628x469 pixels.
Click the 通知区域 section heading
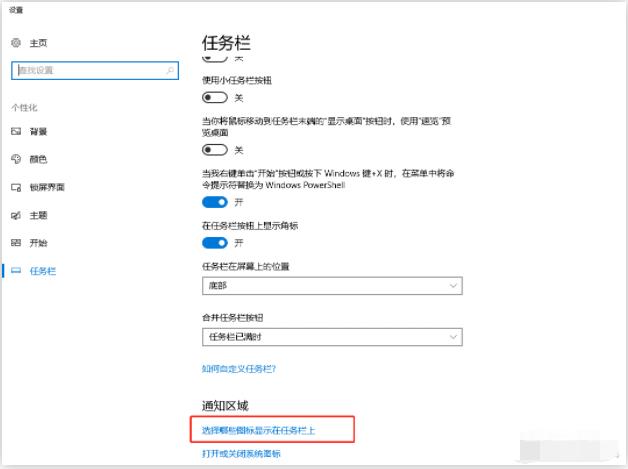coord(225,406)
